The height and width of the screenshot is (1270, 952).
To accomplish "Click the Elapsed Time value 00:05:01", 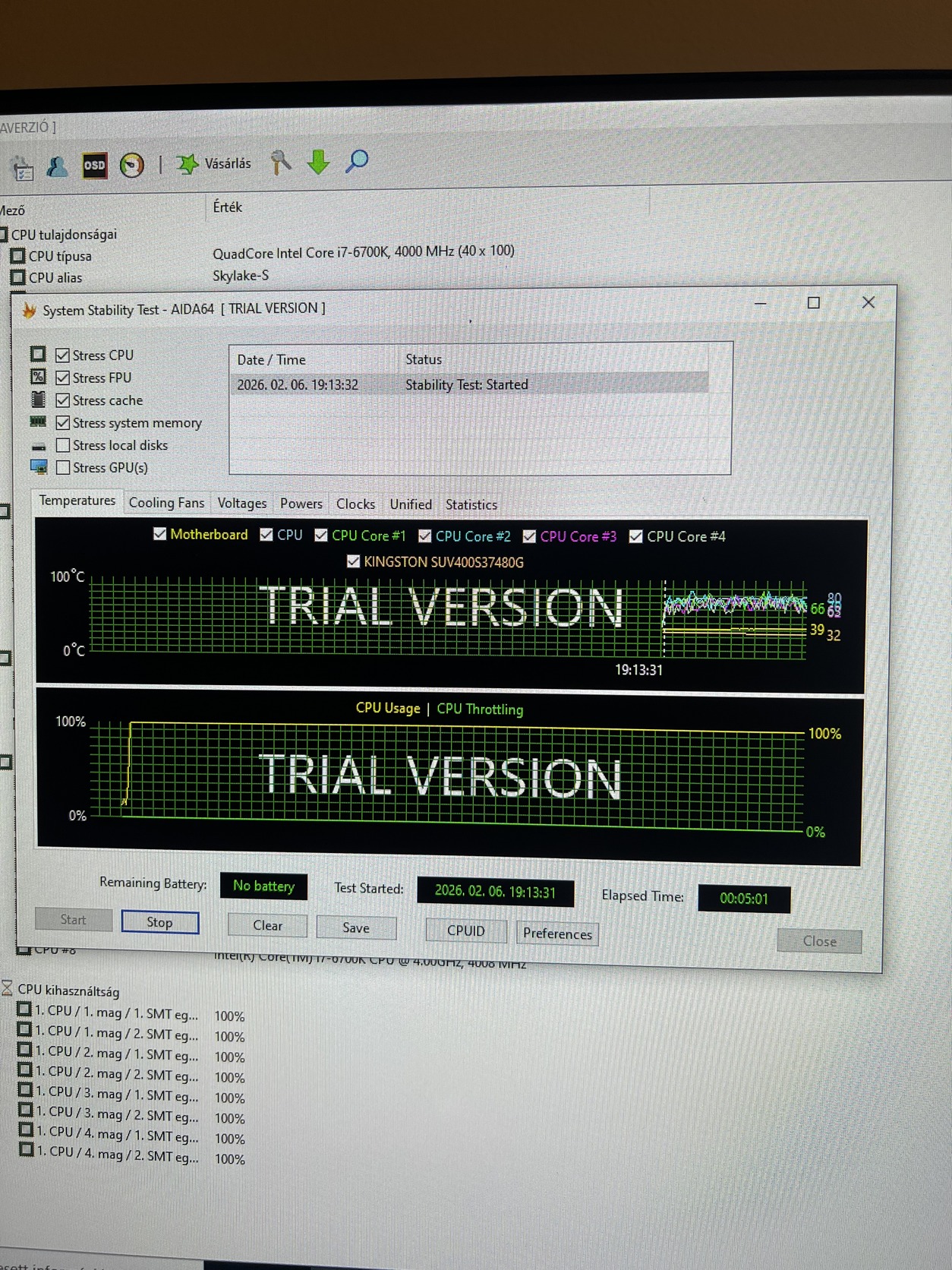I will click(x=744, y=899).
